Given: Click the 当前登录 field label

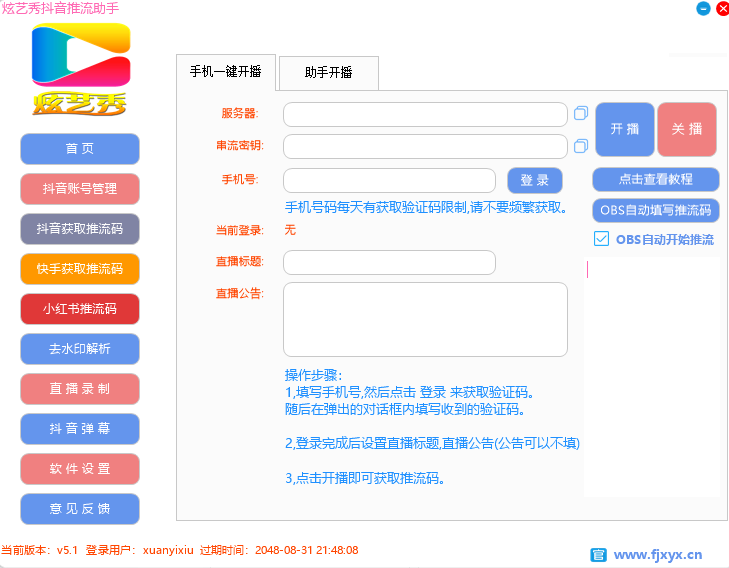Looking at the screenshot, I should [x=240, y=230].
